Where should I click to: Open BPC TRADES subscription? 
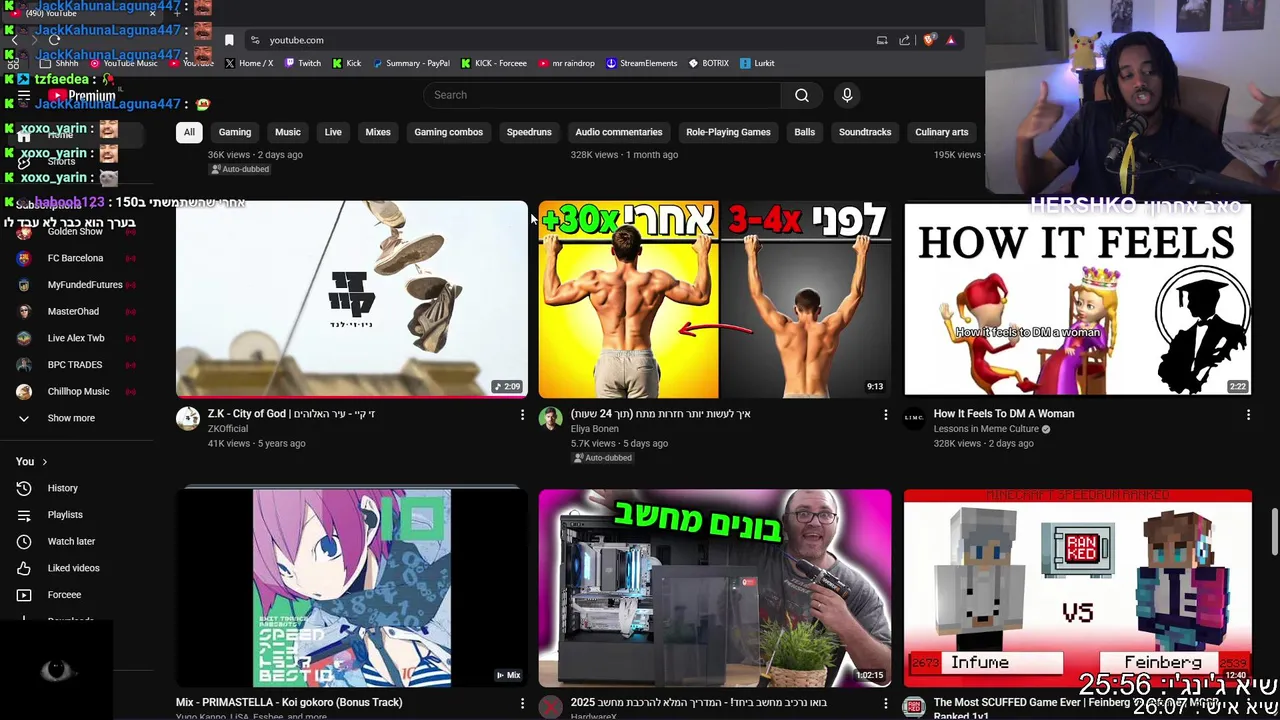coord(75,365)
